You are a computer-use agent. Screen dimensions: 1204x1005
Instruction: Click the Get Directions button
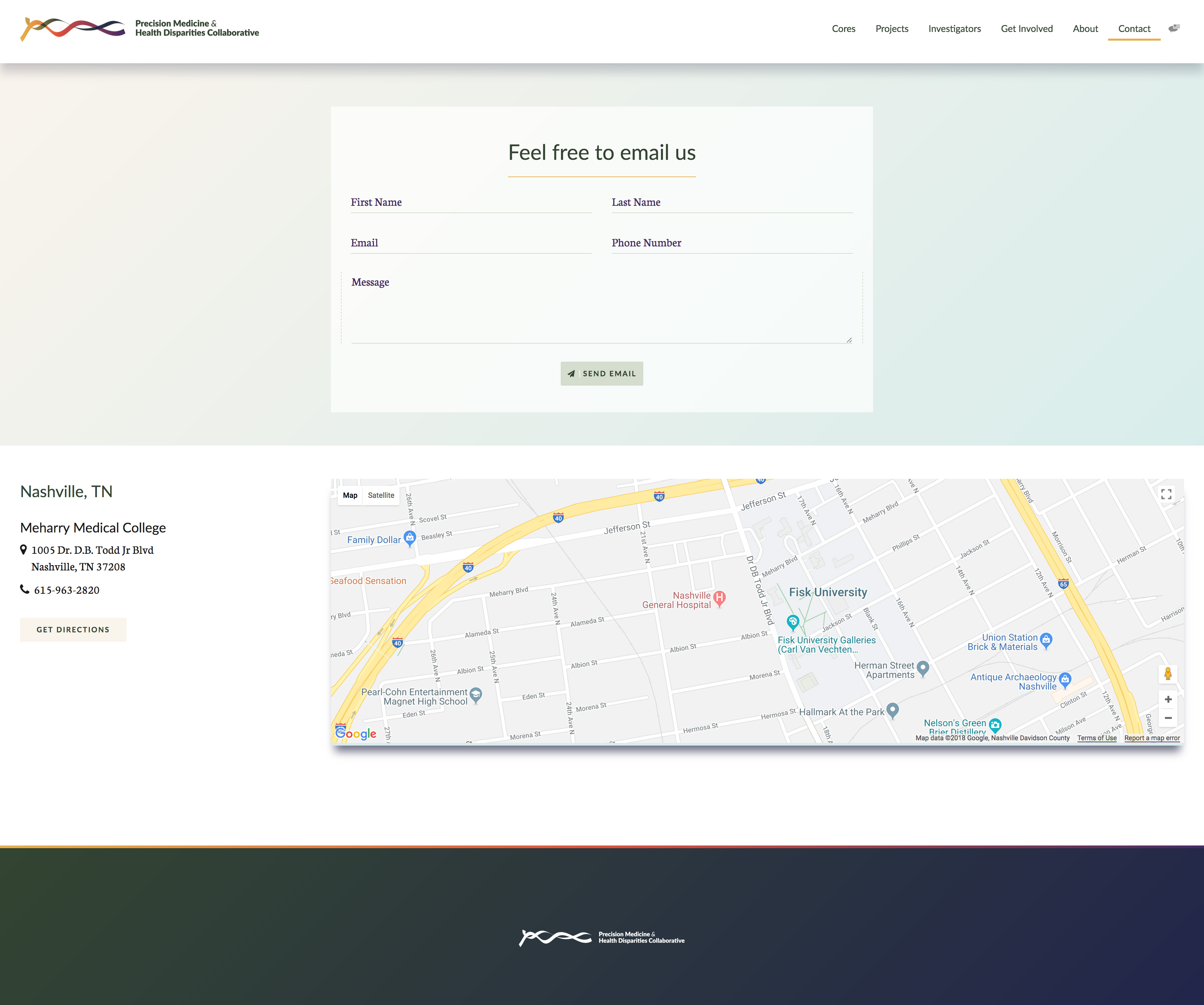point(73,629)
